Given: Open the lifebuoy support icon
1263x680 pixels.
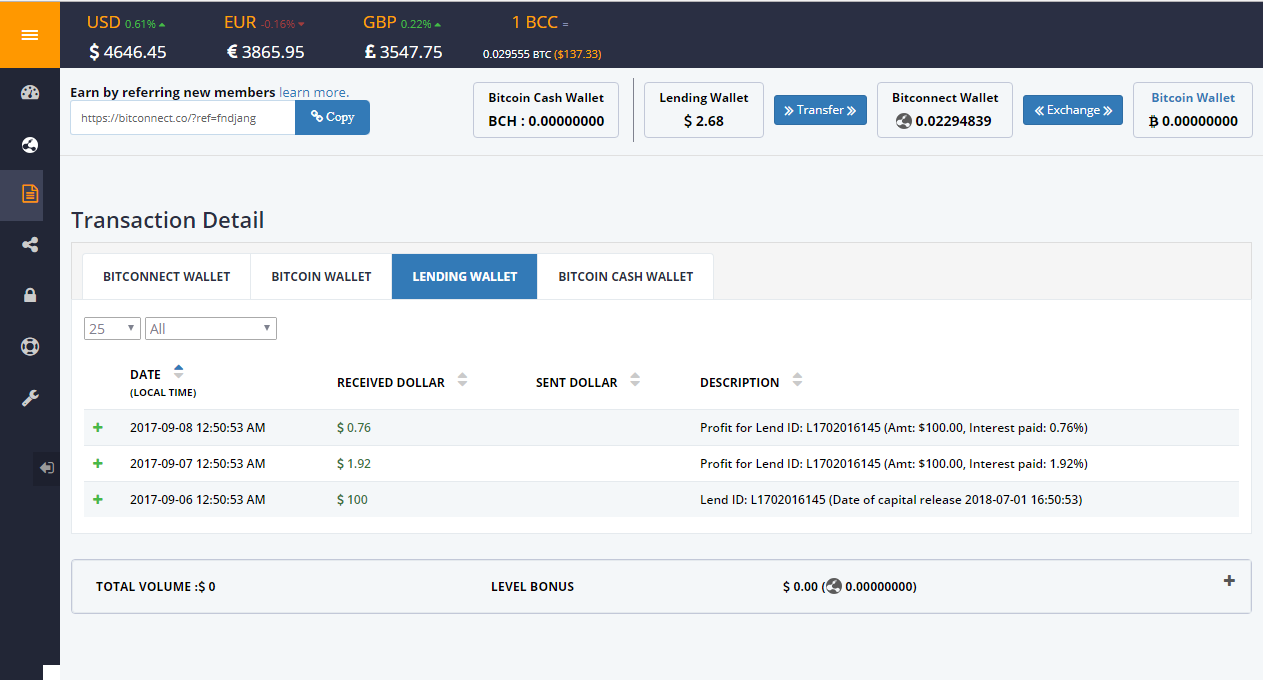Looking at the screenshot, I should pyautogui.click(x=29, y=347).
